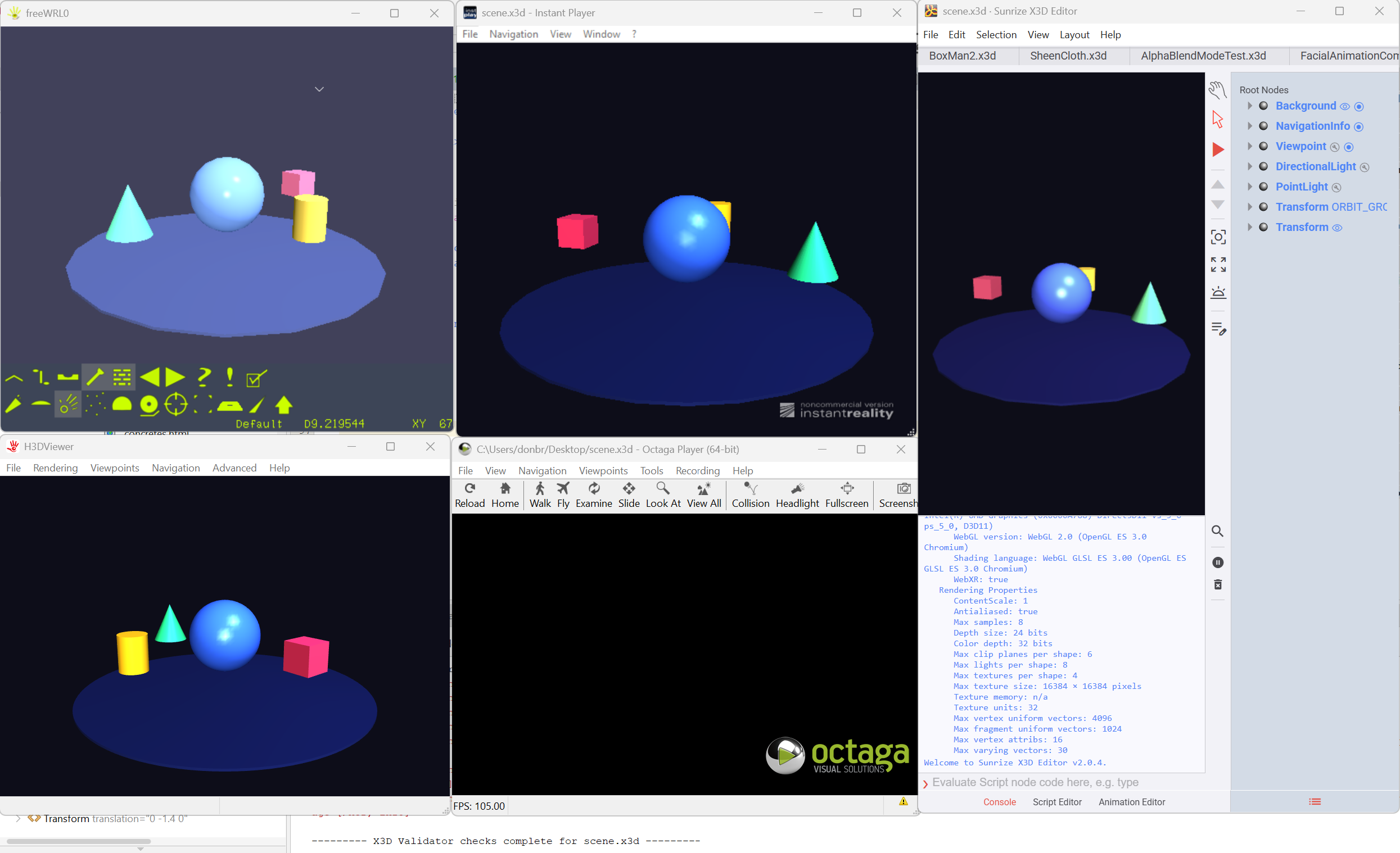
Task: Switch to the SheenCloth.x3d tab
Action: [x=1068, y=56]
